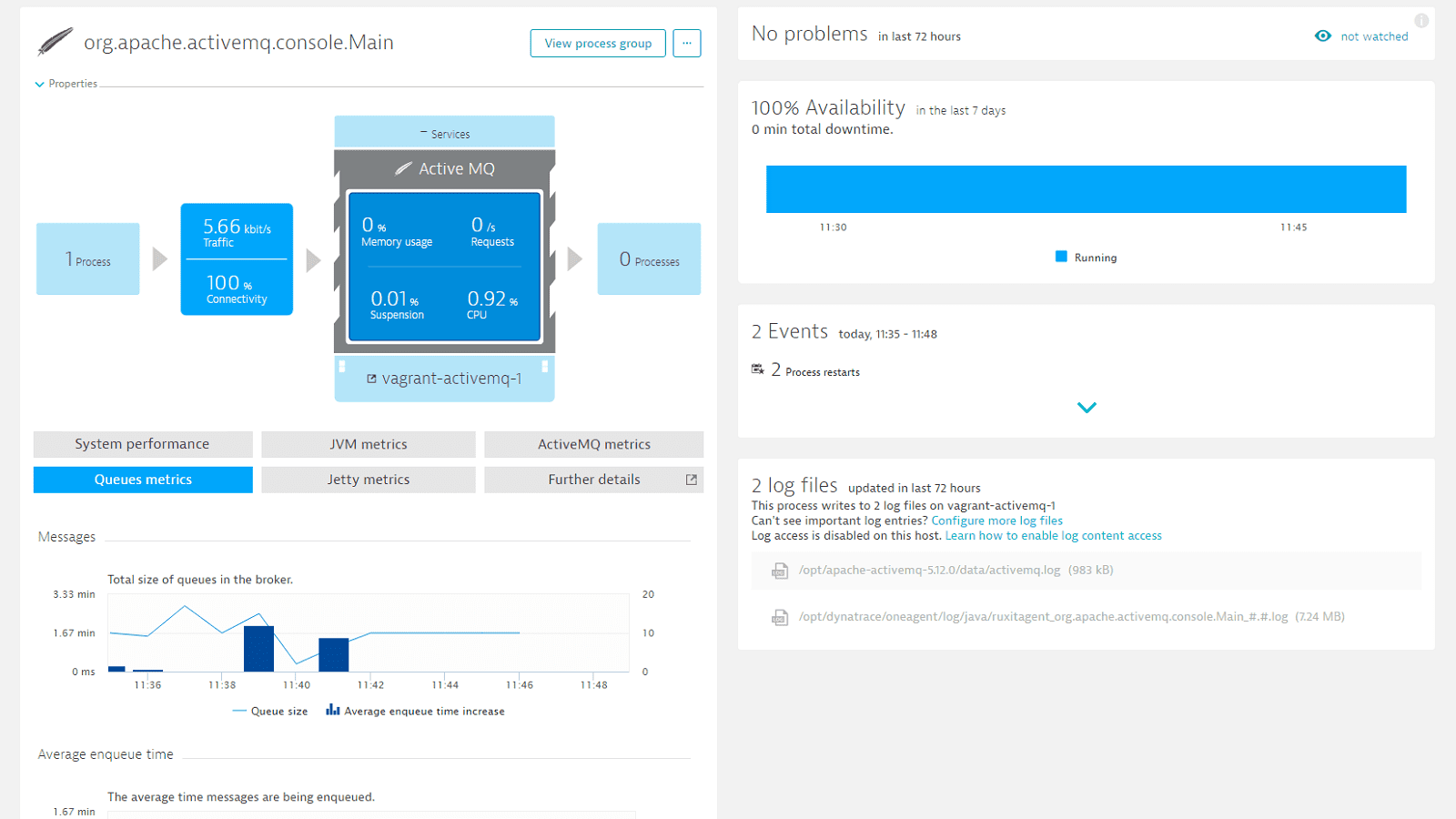Image resolution: width=1456 pixels, height=819 pixels.
Task: Expand the events list with down chevron
Action: [1087, 408]
